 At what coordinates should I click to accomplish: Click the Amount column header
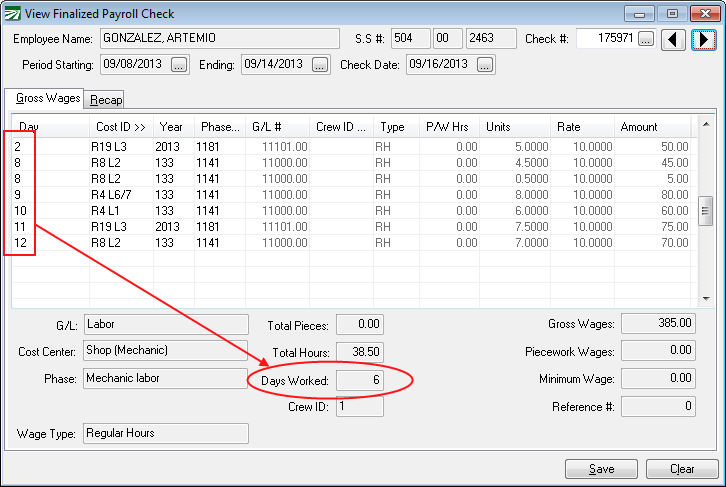650,127
